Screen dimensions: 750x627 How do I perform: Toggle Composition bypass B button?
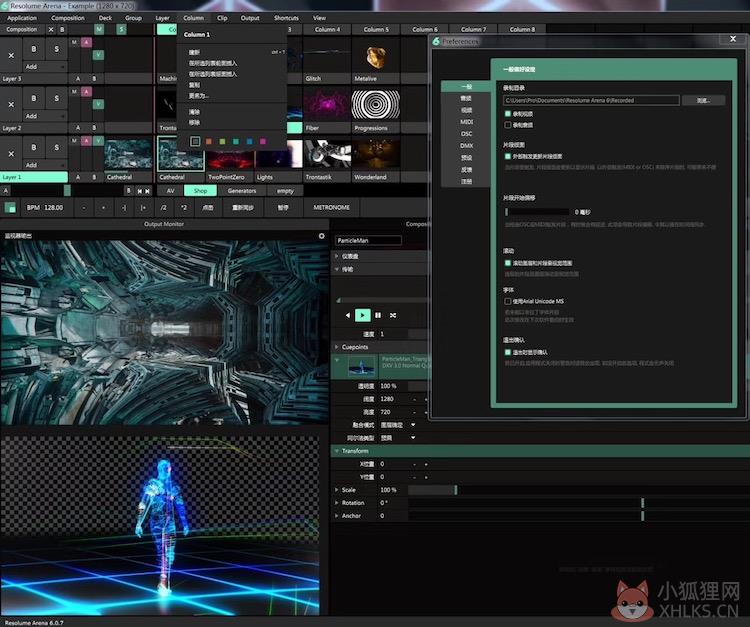(x=62, y=30)
